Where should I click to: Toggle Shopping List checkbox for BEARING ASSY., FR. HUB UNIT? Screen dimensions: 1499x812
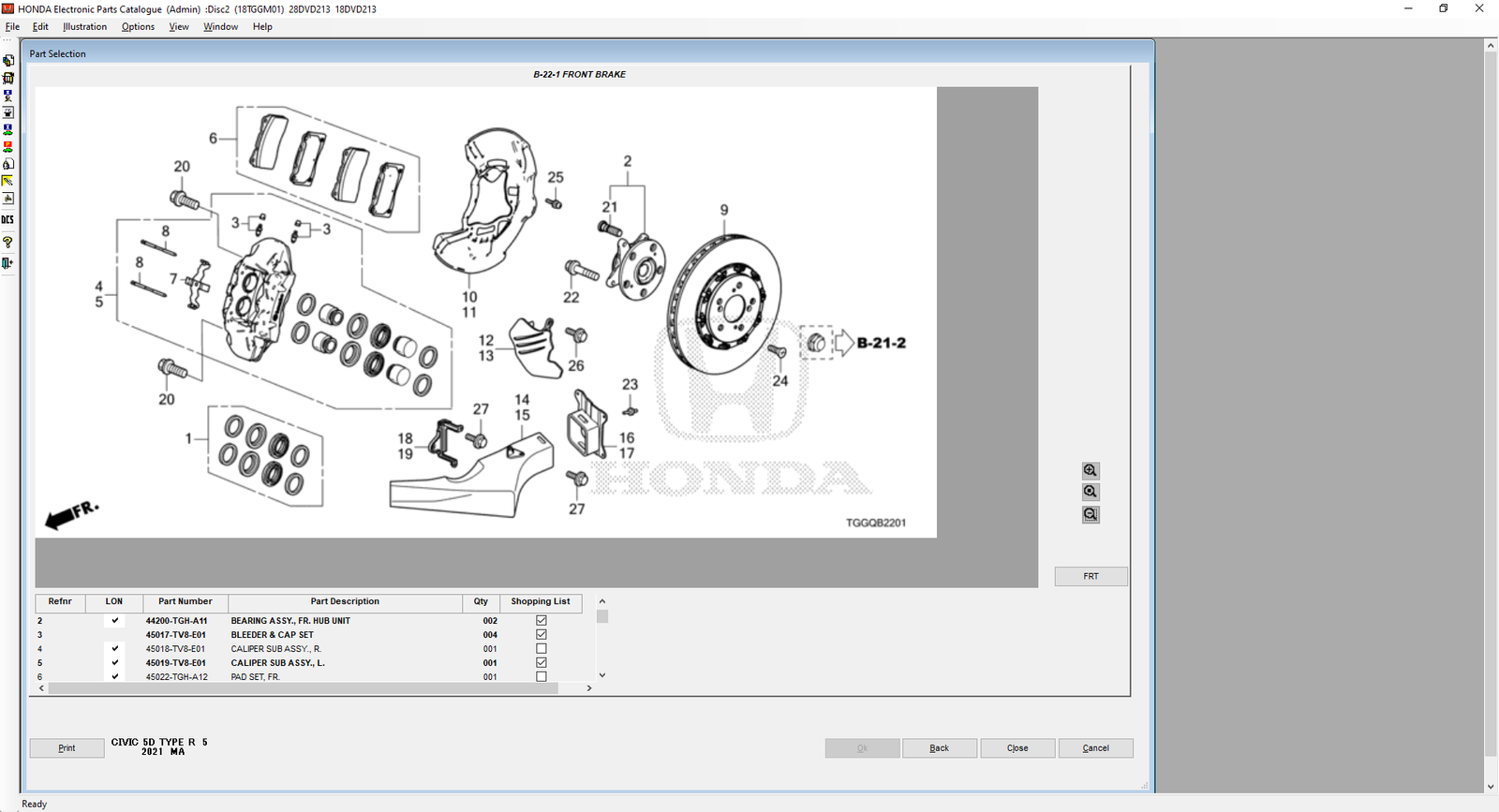click(x=542, y=621)
